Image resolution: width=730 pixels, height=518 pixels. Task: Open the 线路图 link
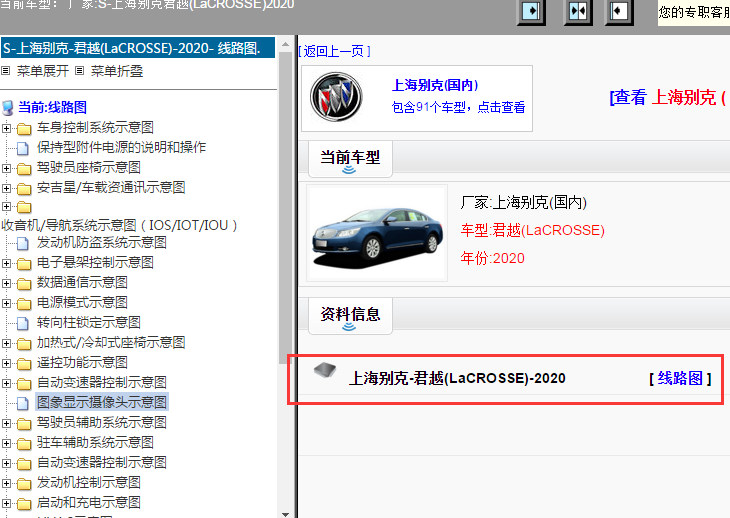point(680,378)
